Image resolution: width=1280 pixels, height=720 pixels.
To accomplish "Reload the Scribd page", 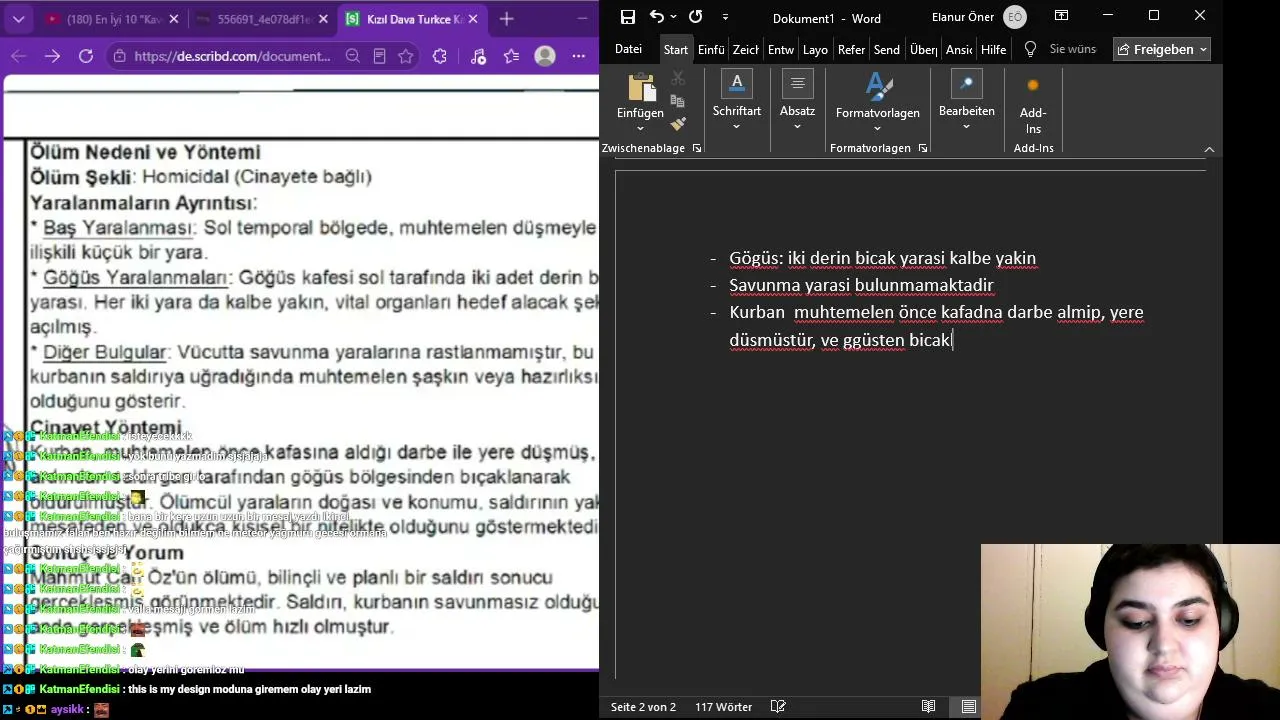I will pyautogui.click(x=86, y=56).
